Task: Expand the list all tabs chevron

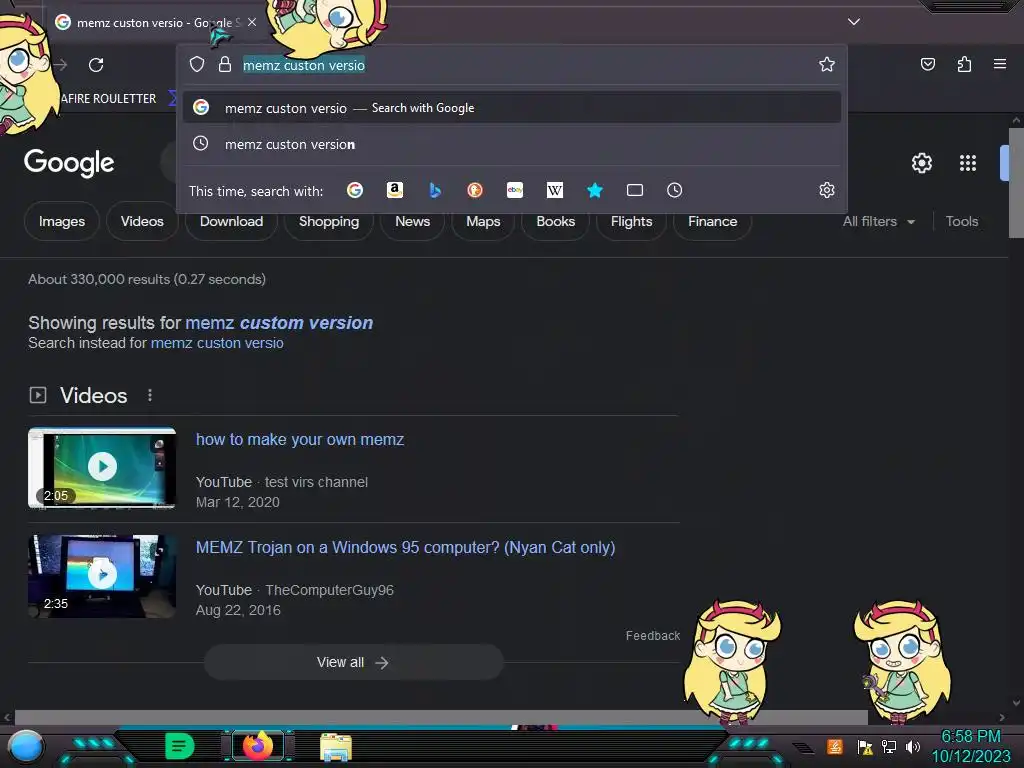Action: pyautogui.click(x=854, y=22)
